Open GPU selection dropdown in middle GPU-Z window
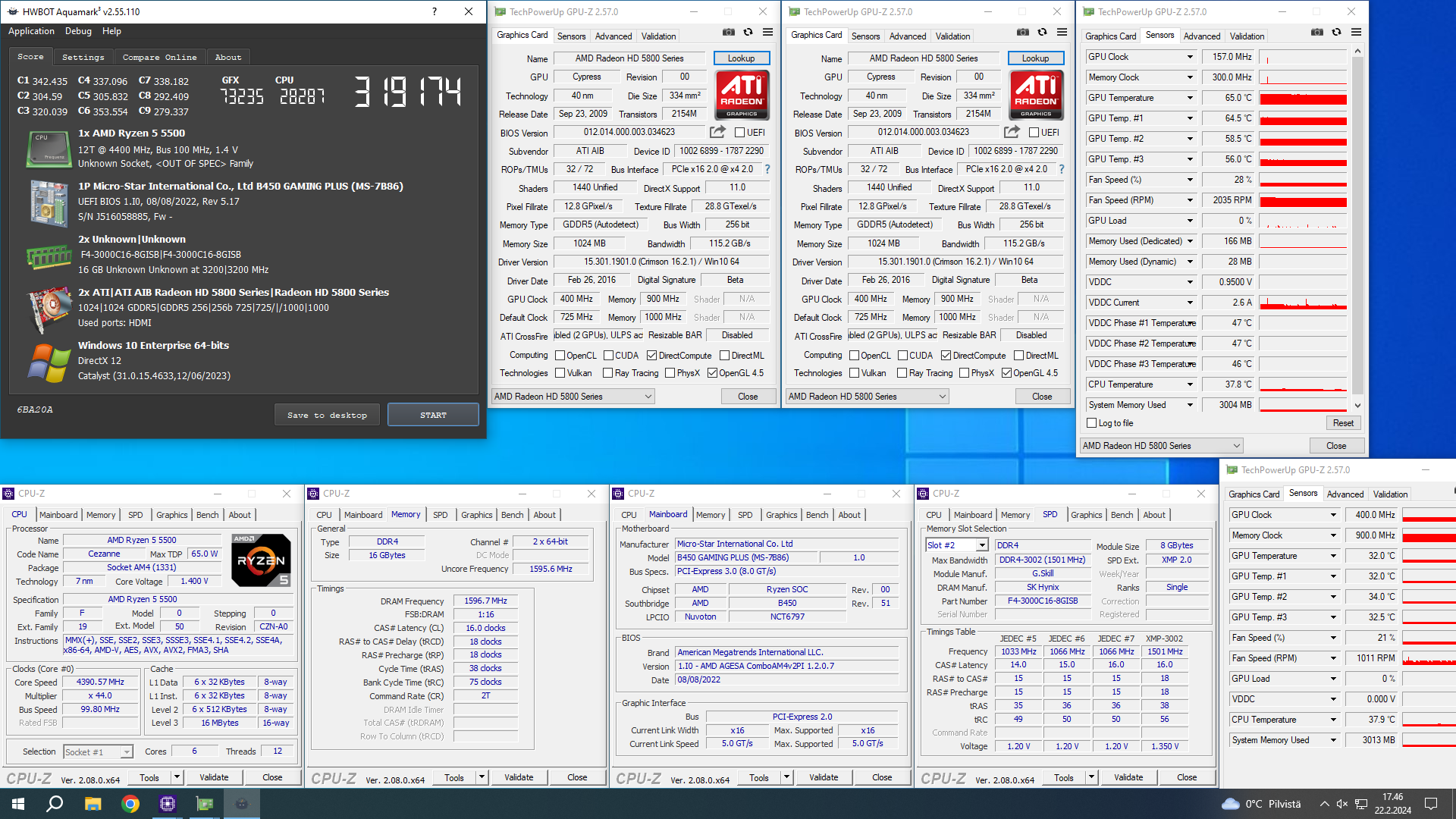Image resolution: width=1456 pixels, height=819 pixels. click(x=867, y=397)
